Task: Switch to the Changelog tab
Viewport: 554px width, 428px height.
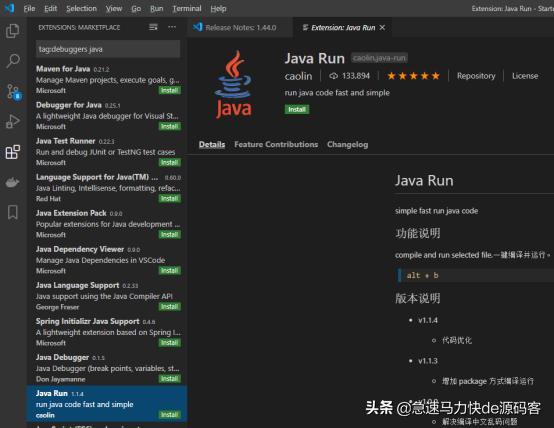Action: point(348,145)
